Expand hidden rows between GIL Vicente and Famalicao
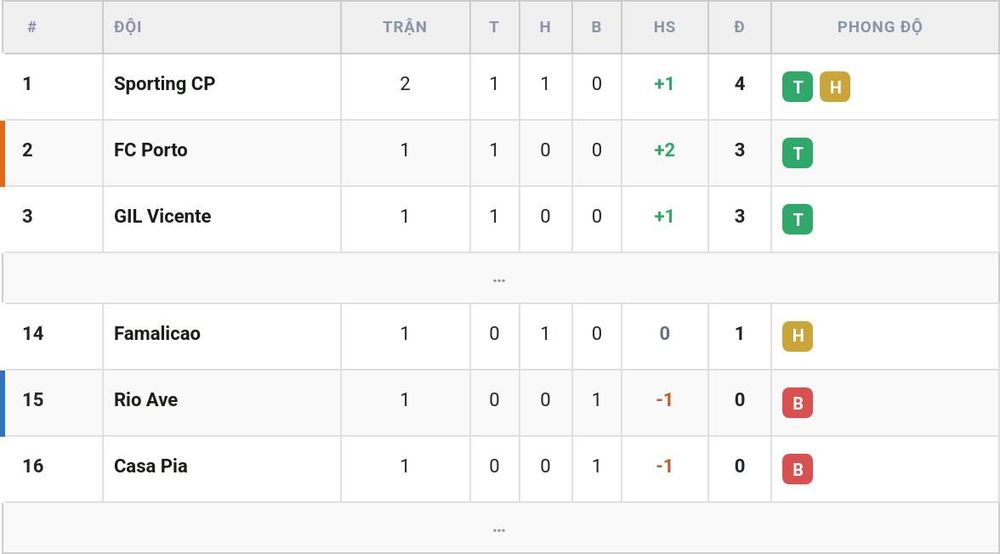1000x554 pixels. (x=500, y=278)
